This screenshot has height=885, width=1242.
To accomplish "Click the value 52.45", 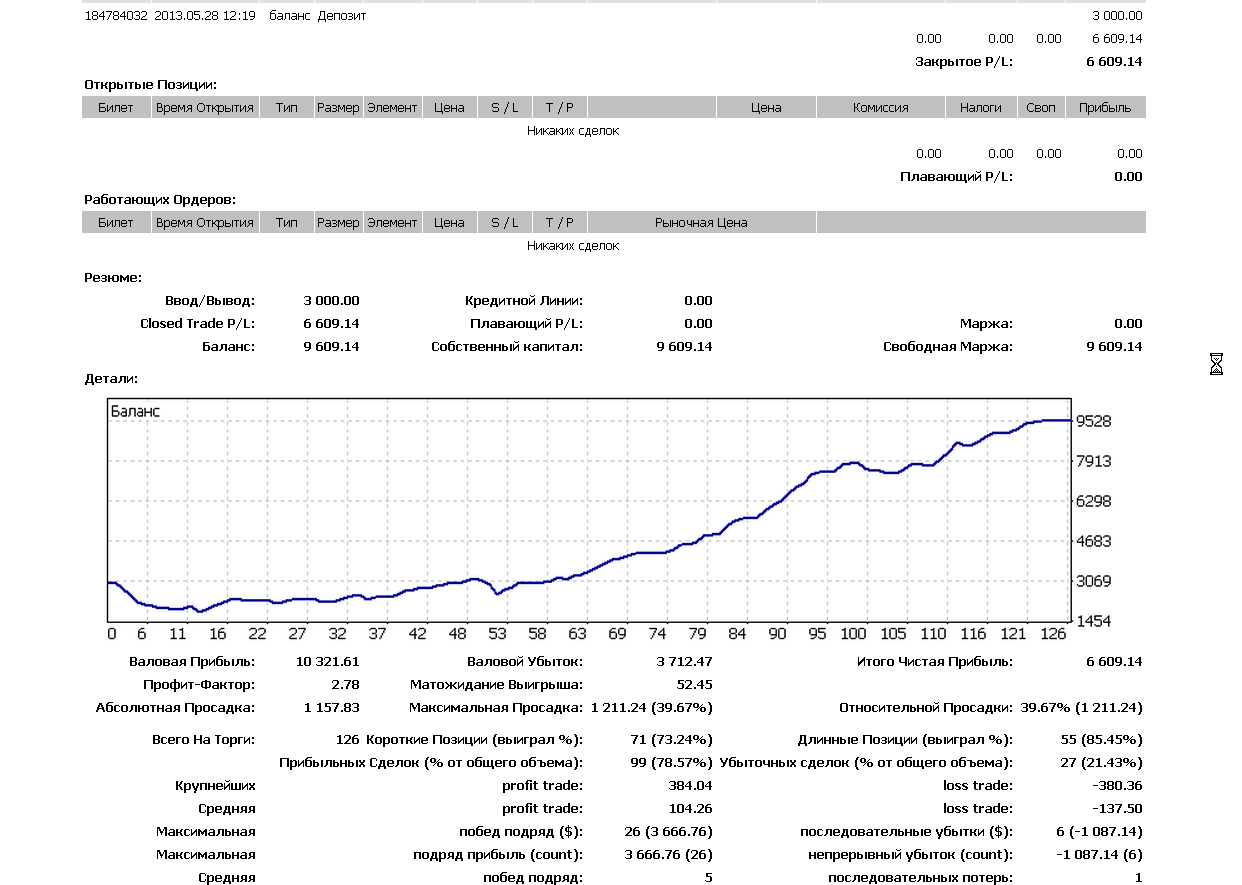I will tap(695, 684).
